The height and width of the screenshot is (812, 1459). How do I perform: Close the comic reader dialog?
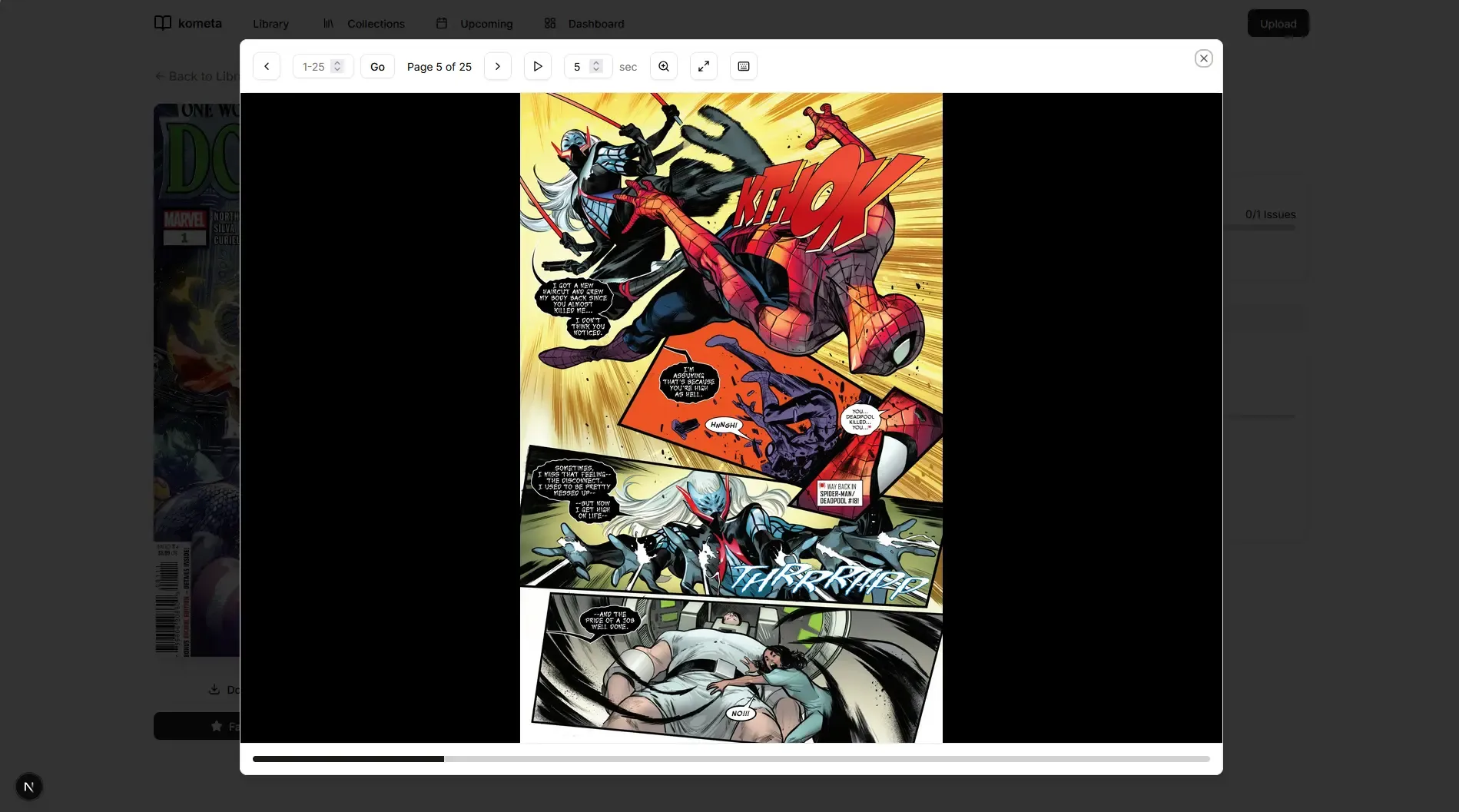pyautogui.click(x=1204, y=58)
